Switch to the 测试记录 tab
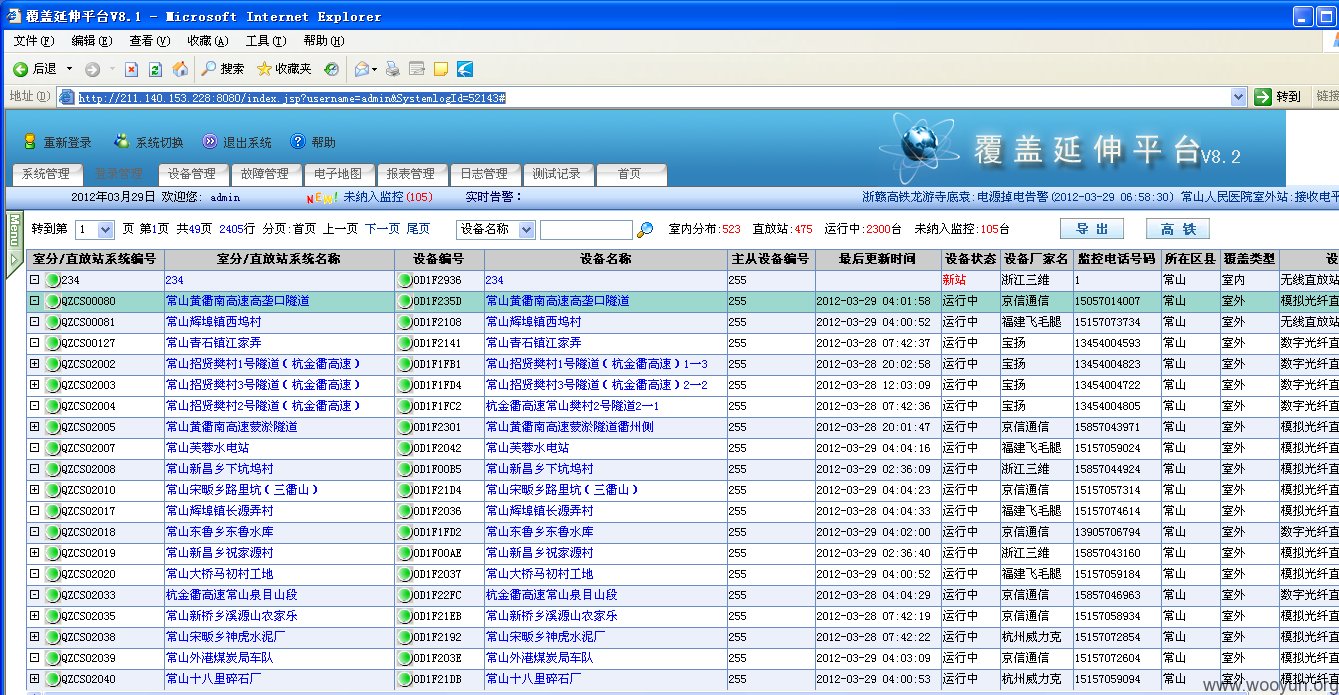The width and height of the screenshot is (1339, 695). [x=557, y=174]
